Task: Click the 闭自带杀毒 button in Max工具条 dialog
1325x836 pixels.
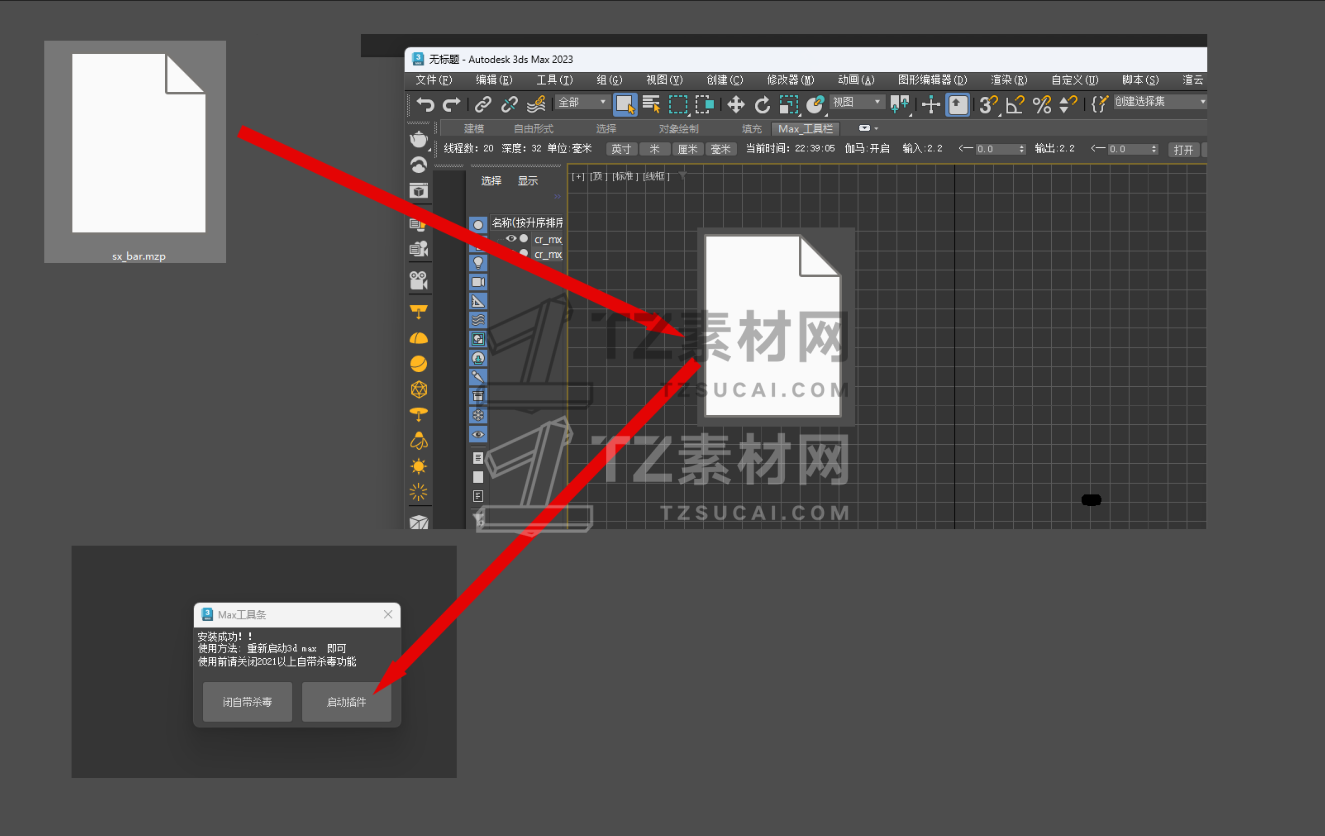Action: (247, 702)
